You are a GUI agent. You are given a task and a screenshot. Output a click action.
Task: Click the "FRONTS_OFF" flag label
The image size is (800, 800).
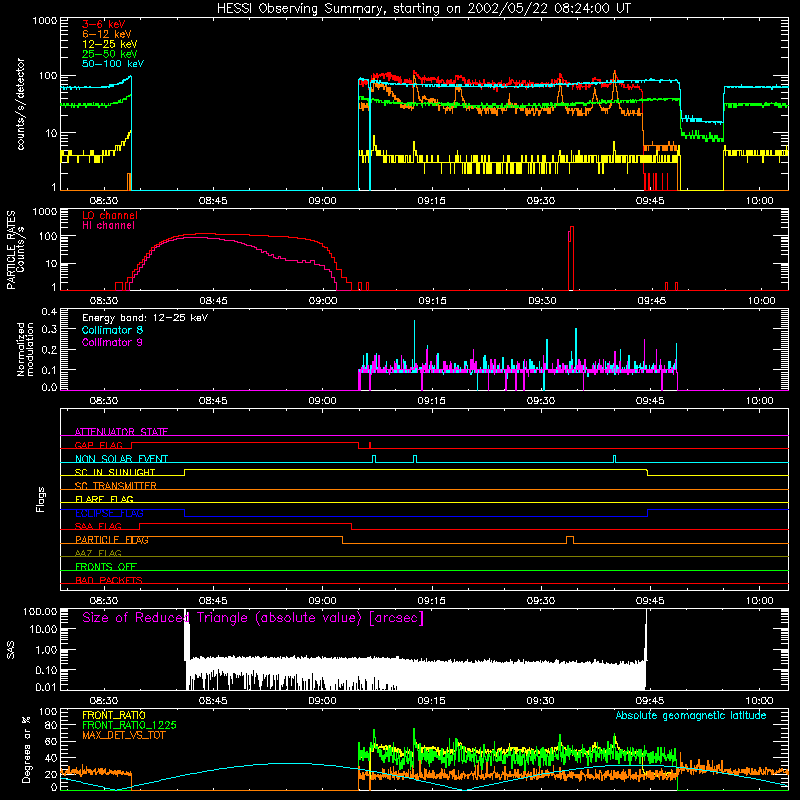tap(106, 567)
